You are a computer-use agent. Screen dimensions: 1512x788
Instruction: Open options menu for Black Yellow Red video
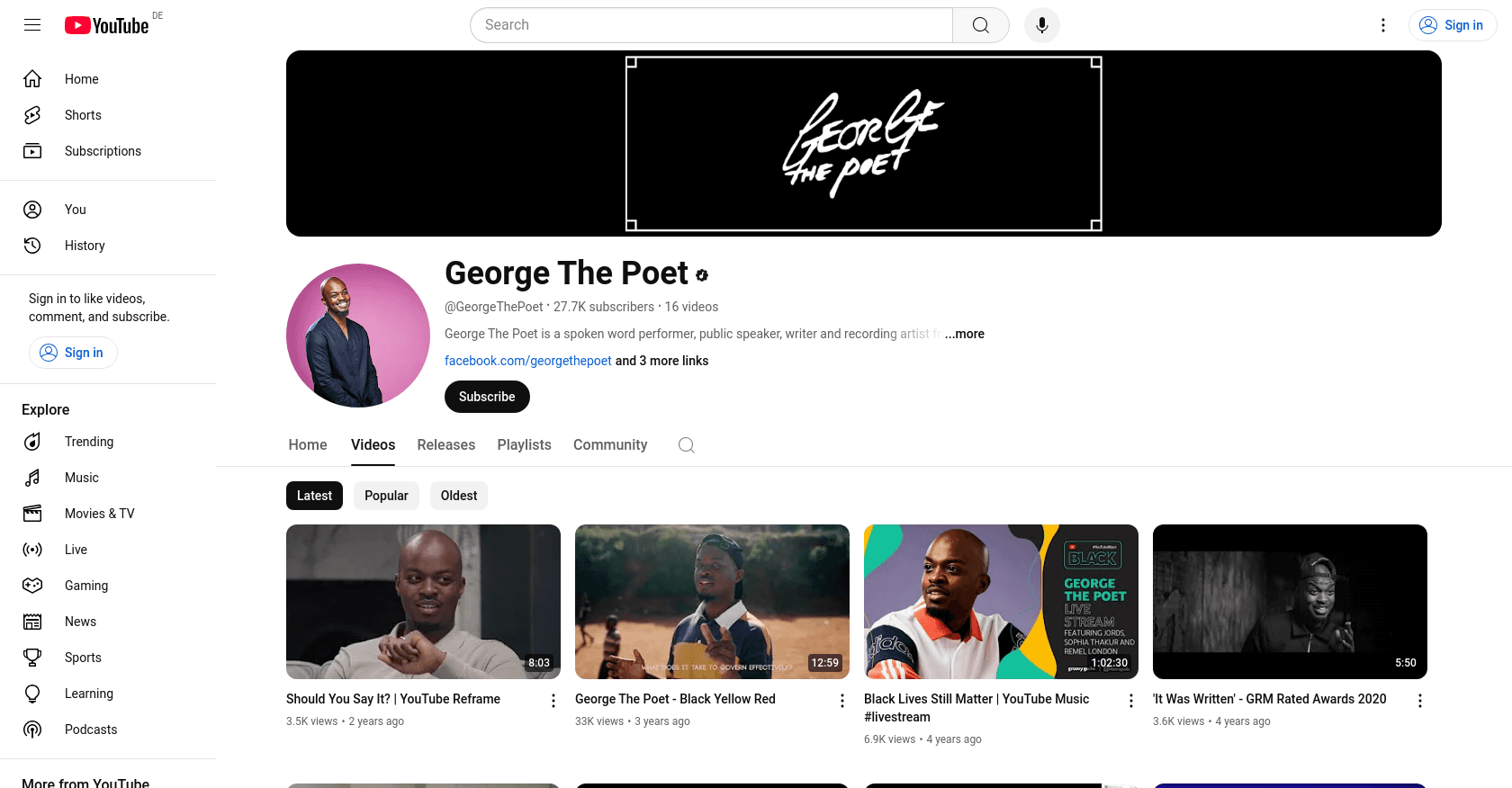[x=842, y=701]
